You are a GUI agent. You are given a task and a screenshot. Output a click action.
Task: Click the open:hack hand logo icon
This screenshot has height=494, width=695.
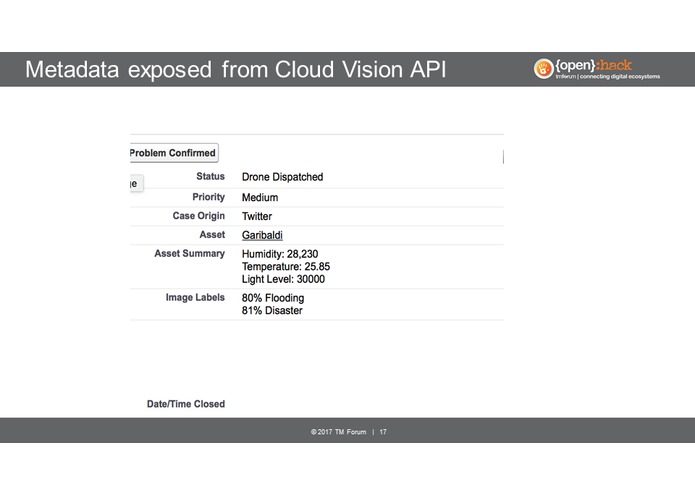(x=543, y=69)
